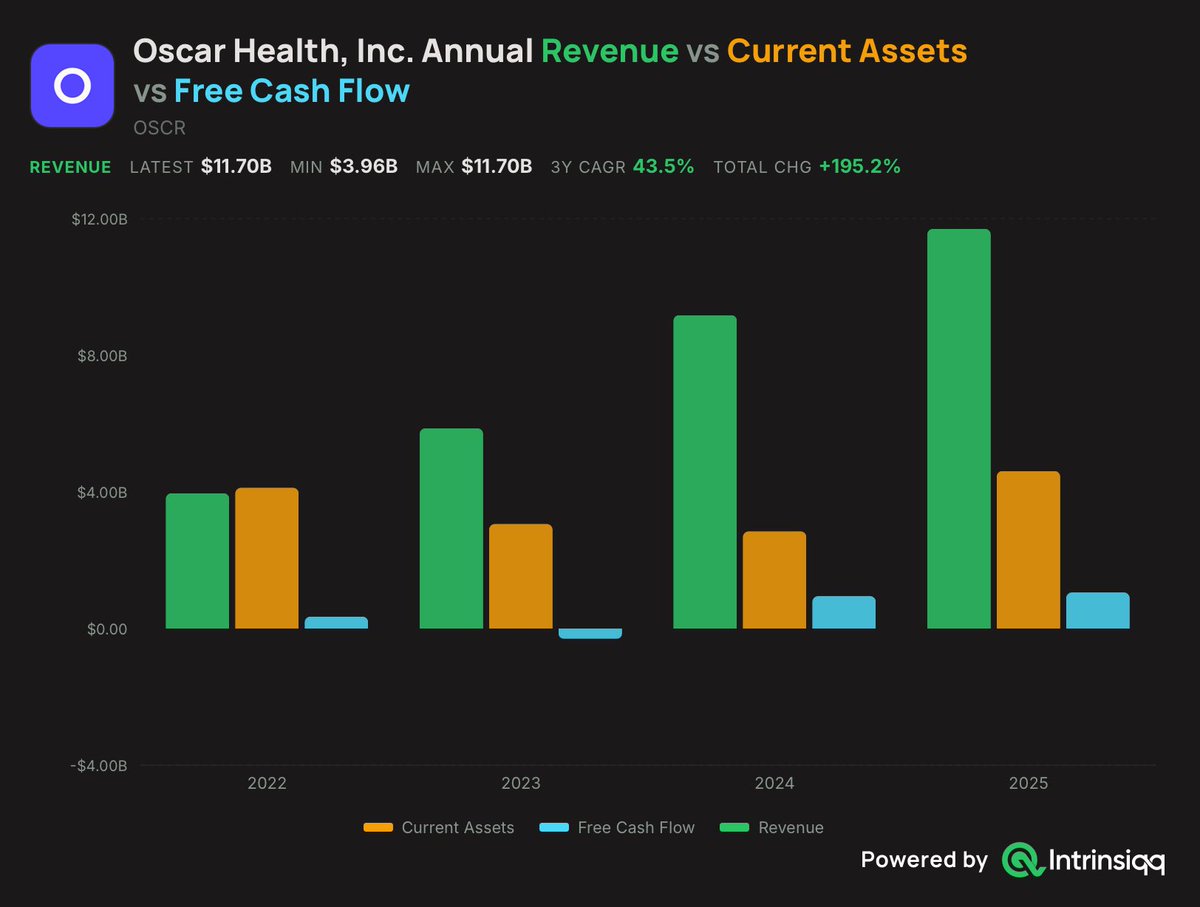Click orange 'Current Assets' in the title

(x=847, y=51)
